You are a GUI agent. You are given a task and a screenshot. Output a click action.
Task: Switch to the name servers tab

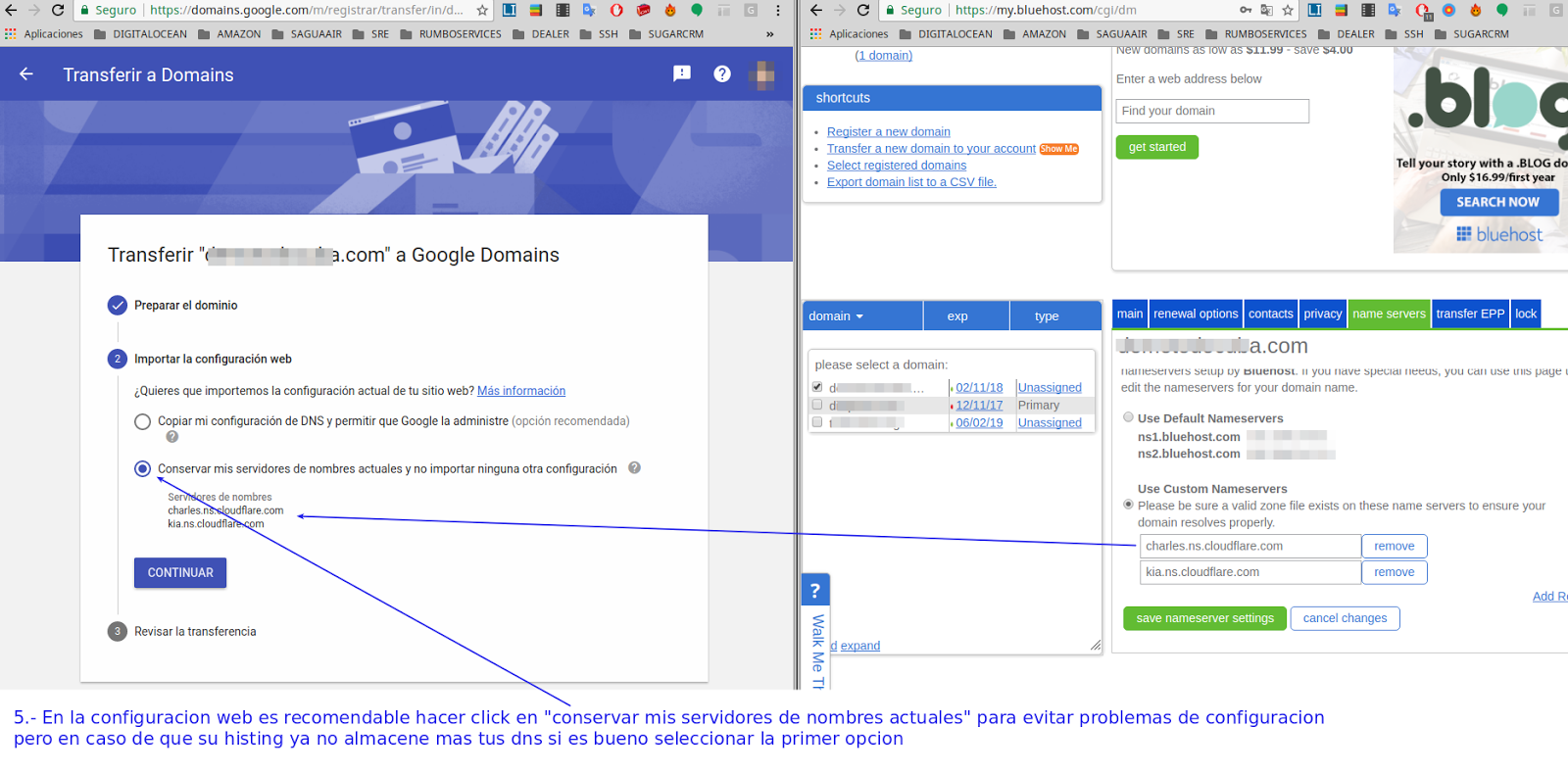[x=1389, y=314]
